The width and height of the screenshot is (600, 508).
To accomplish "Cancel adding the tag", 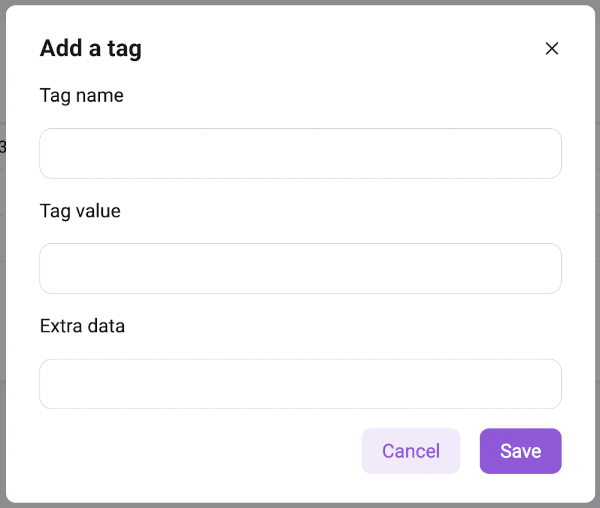I will (x=411, y=451).
